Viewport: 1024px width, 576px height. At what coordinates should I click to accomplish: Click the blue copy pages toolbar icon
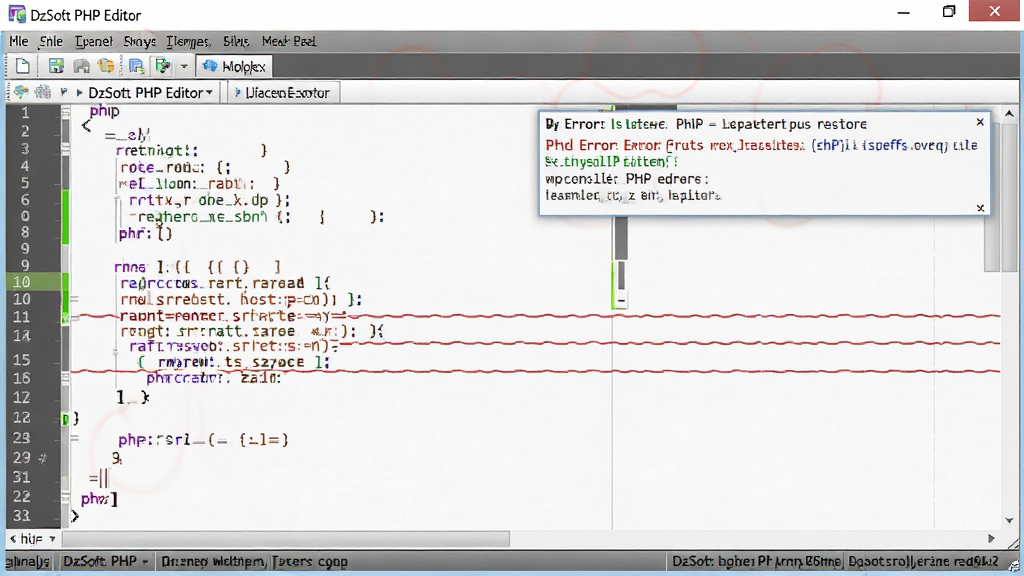tap(136, 66)
